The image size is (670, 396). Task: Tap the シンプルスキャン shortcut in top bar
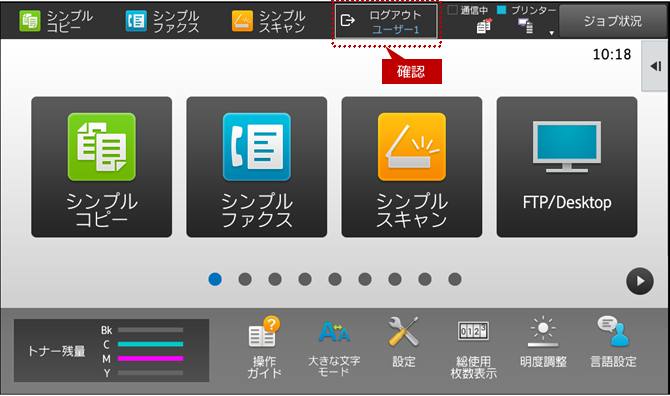(269, 21)
